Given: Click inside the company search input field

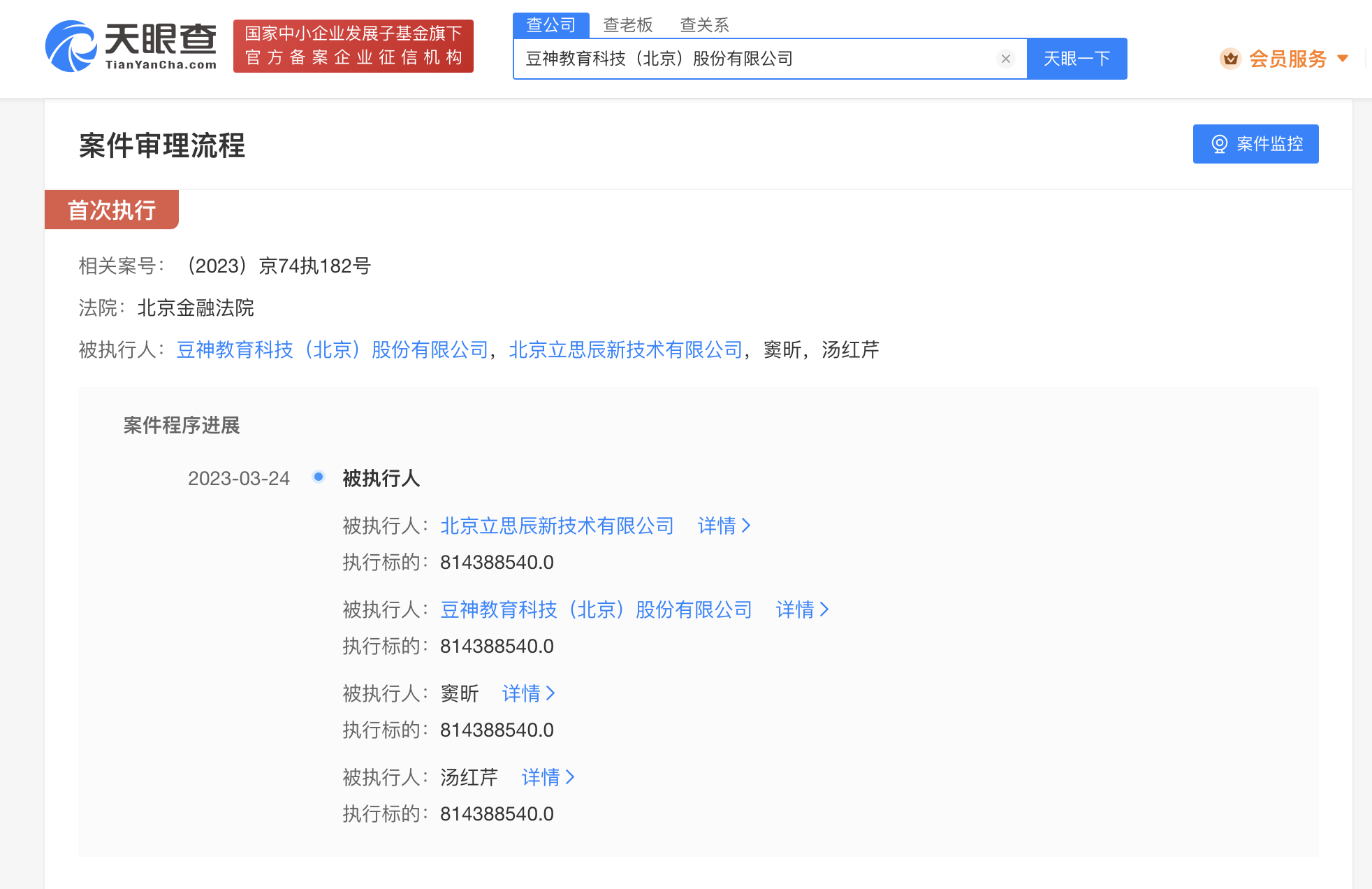Looking at the screenshot, I should 734,58.
